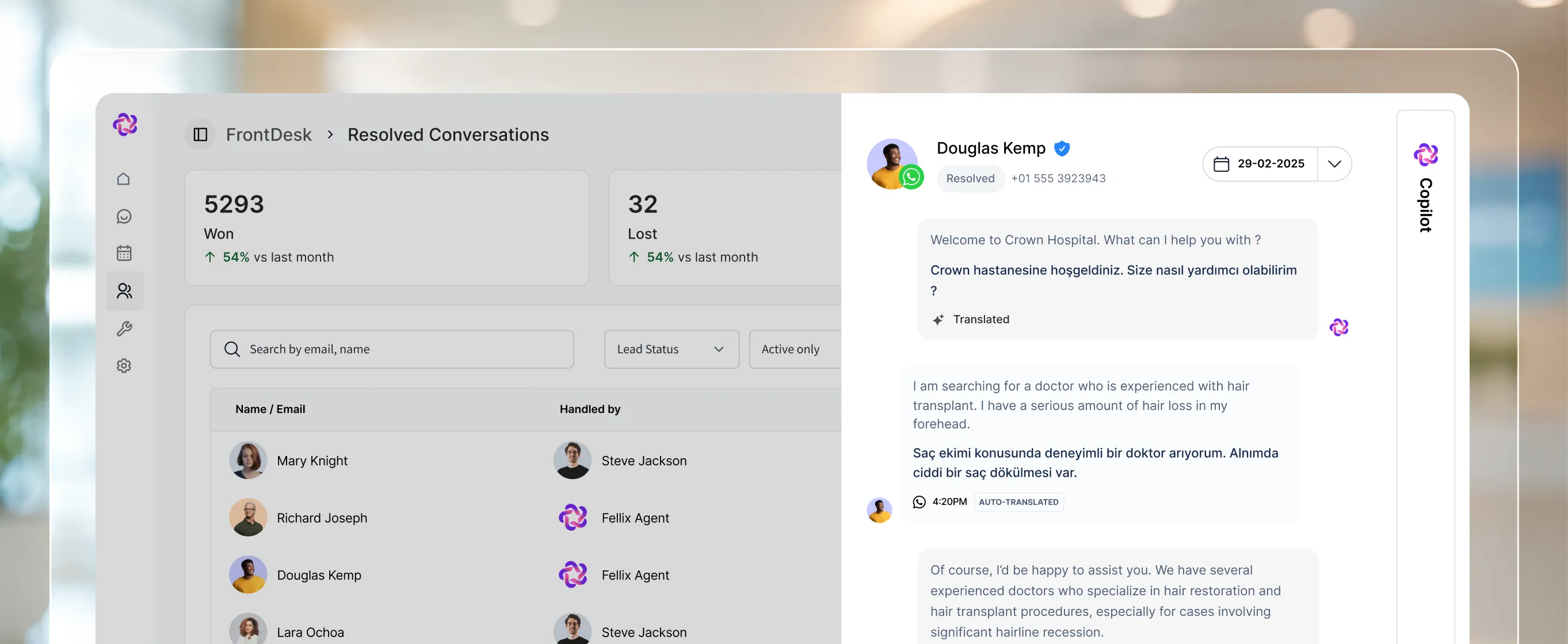The width and height of the screenshot is (1568, 644).
Task: Click the Douglas Kemp name in chat header
Action: 991,148
